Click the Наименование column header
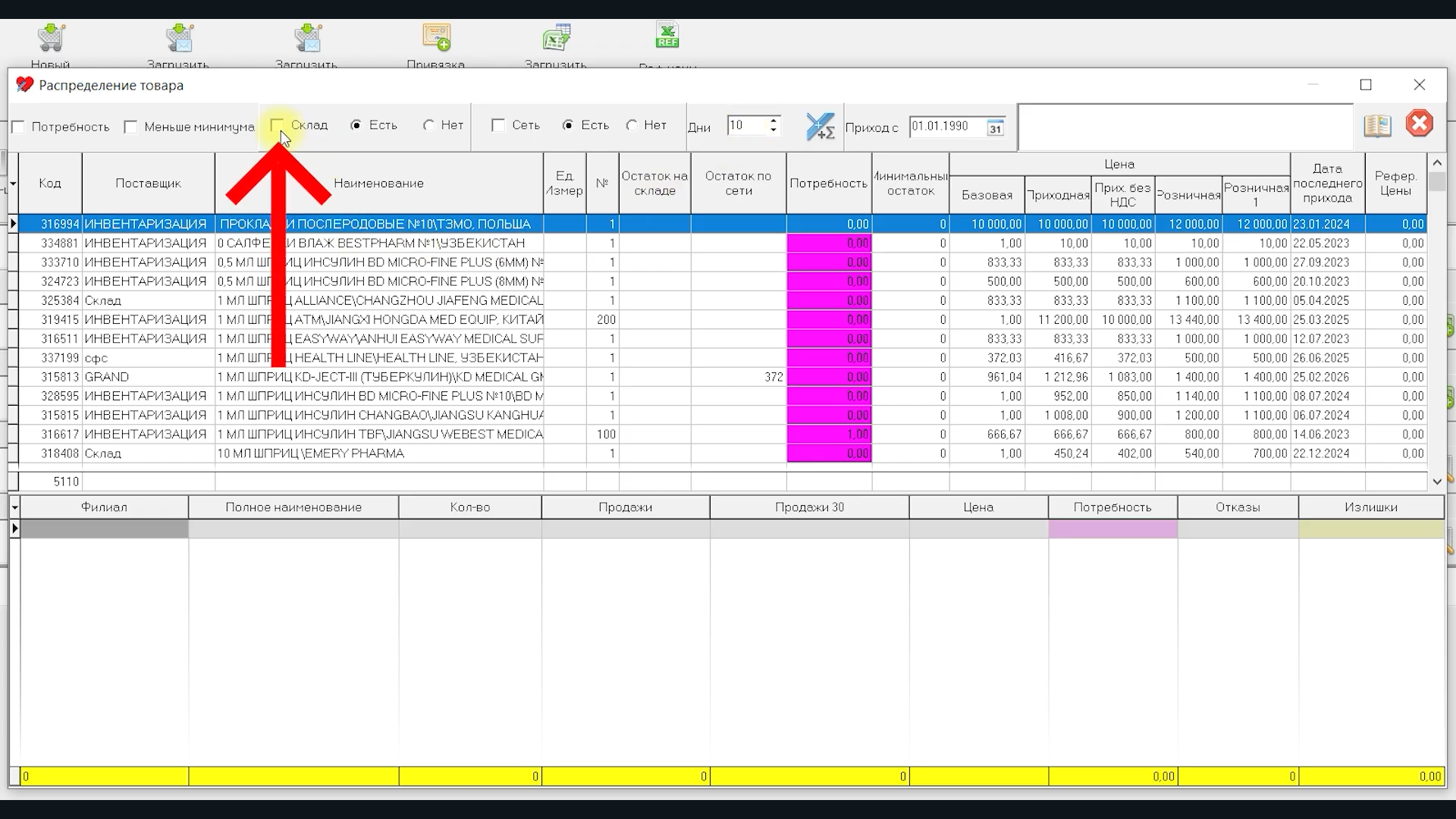Screen dimensions: 1456x819 pos(379,184)
